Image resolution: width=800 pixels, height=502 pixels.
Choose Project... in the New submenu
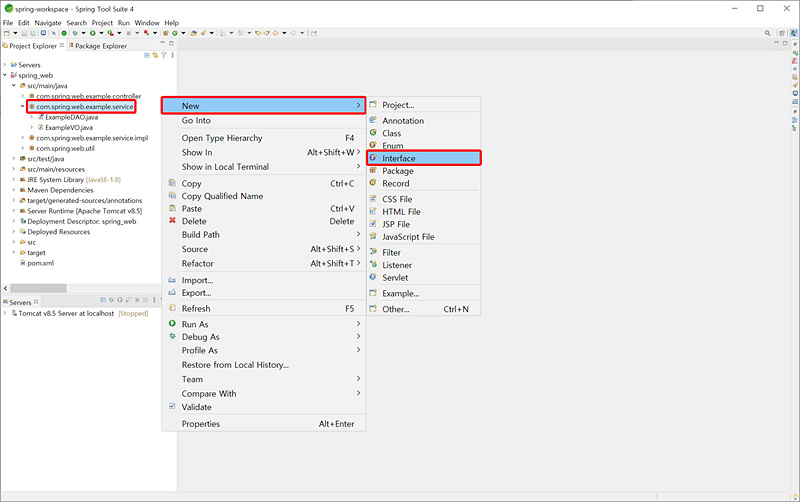423,105
